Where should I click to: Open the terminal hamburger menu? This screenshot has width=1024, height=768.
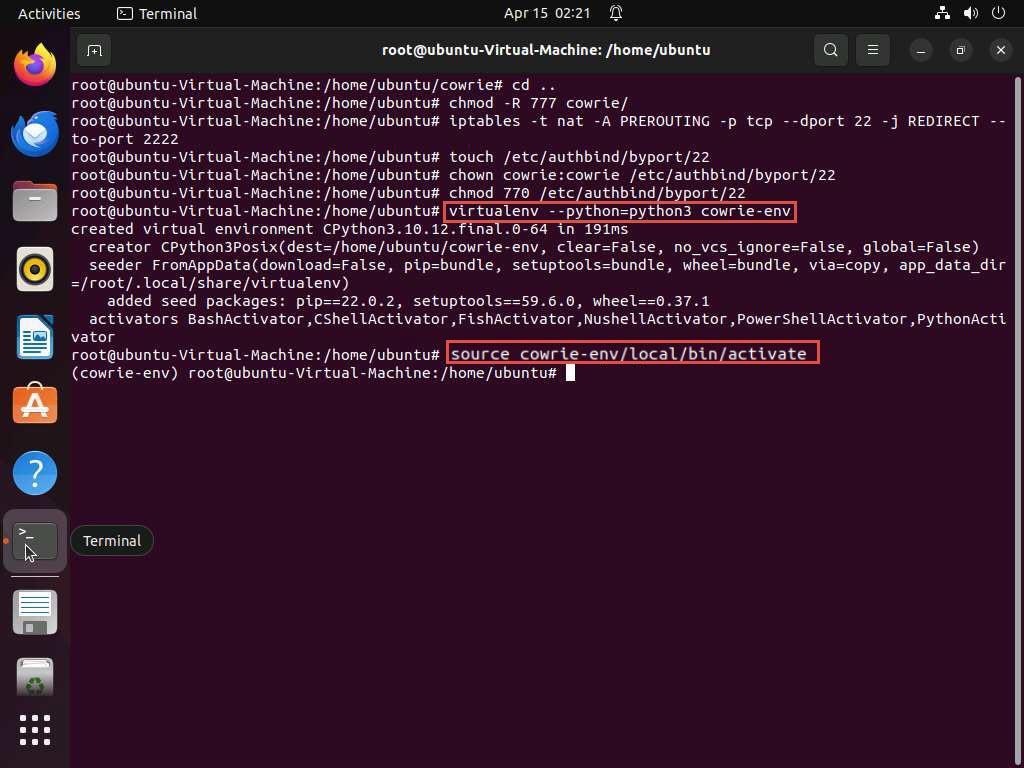(x=872, y=50)
